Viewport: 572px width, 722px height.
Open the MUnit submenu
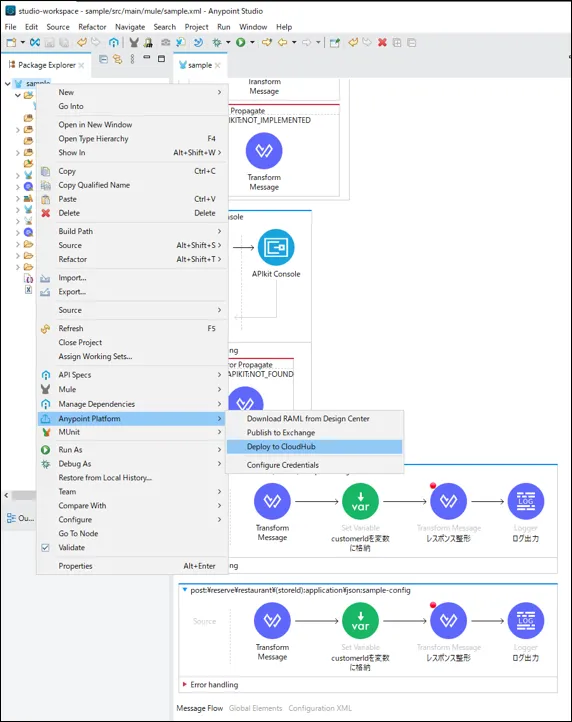pyautogui.click(x=133, y=432)
